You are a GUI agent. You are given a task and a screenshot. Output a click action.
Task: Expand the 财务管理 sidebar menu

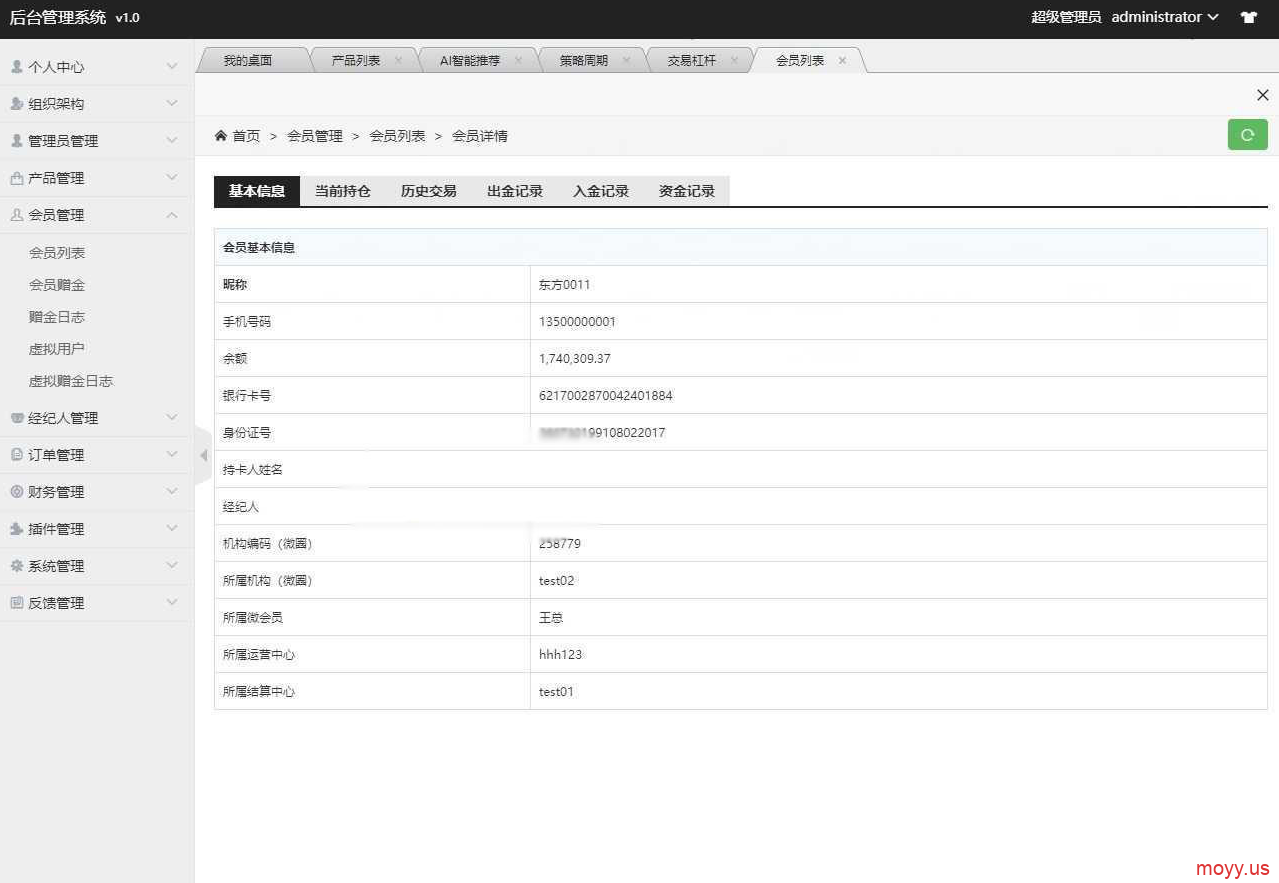point(96,492)
